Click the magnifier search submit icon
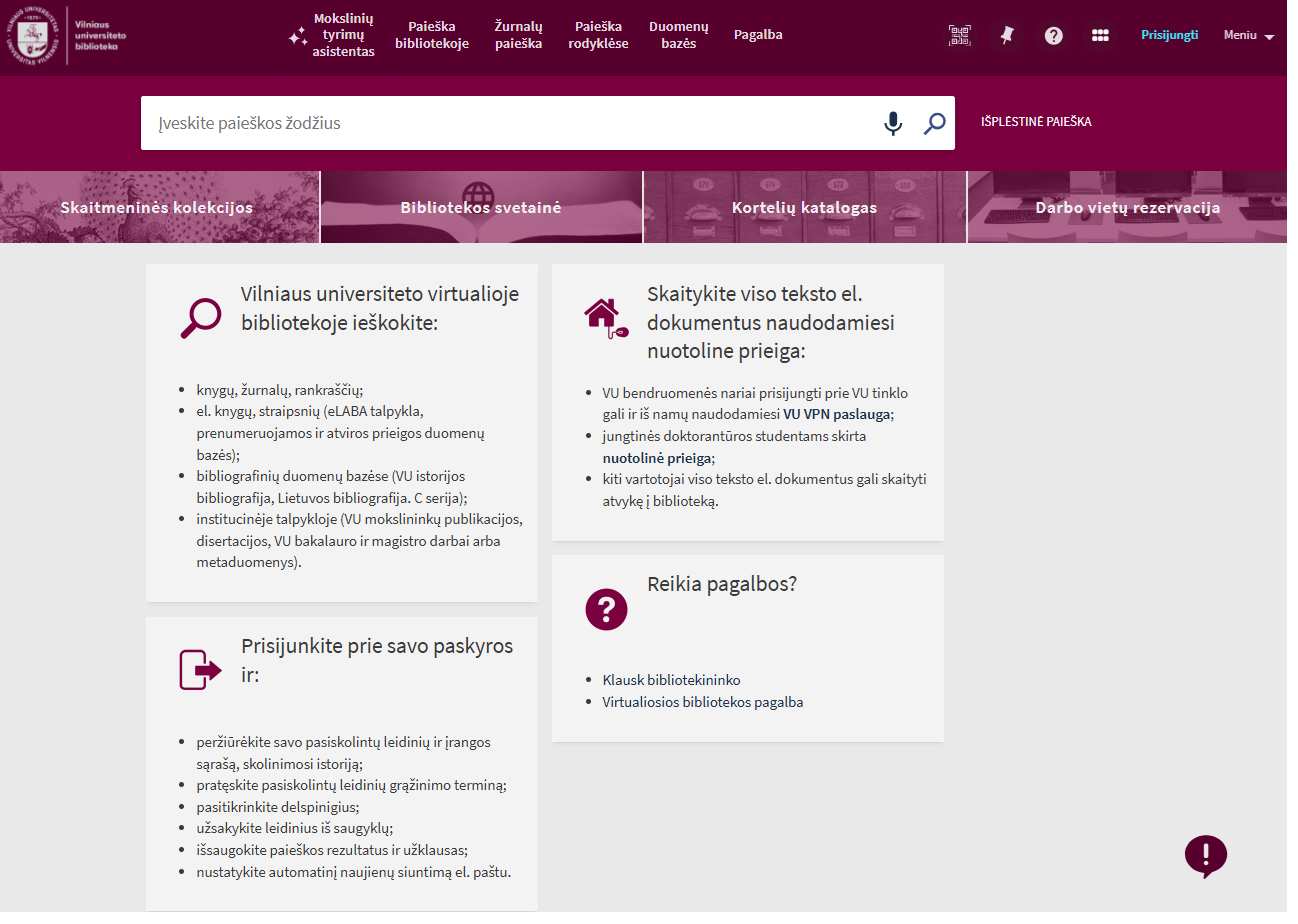This screenshot has width=1298, height=924. click(934, 123)
